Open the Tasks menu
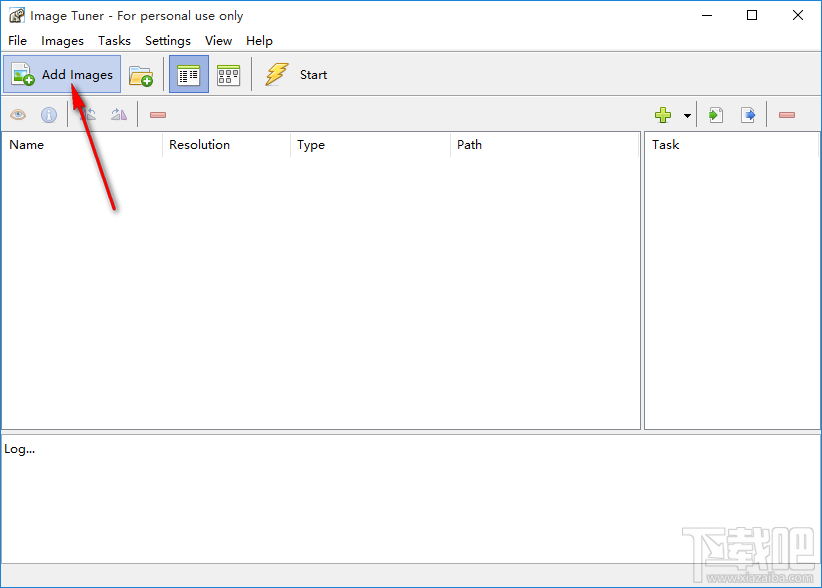Image resolution: width=822 pixels, height=588 pixels. coord(114,41)
